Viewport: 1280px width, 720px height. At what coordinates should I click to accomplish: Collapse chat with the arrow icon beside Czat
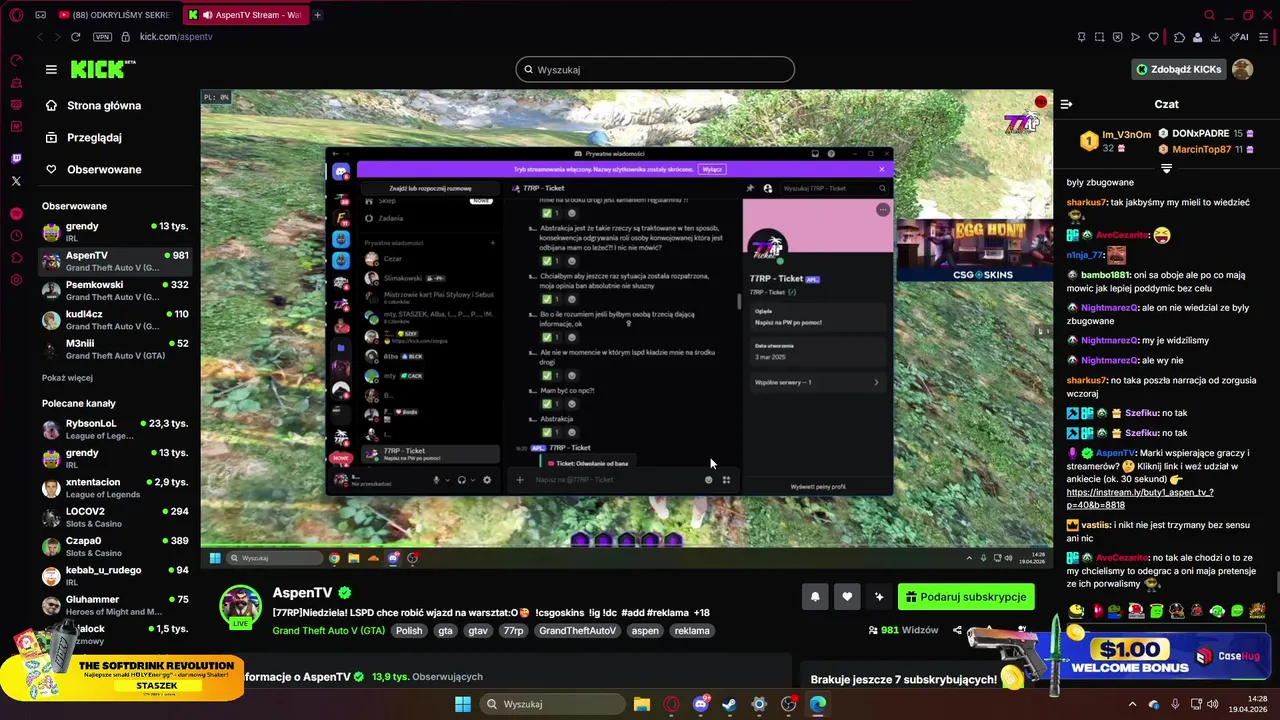pyautogui.click(x=1066, y=104)
